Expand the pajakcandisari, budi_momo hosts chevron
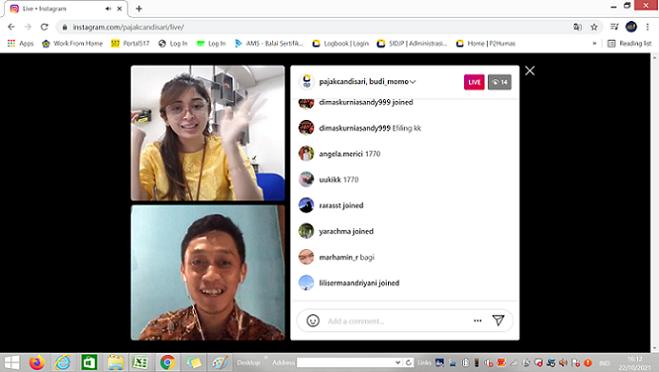The width and height of the screenshot is (659, 372). tap(413, 82)
